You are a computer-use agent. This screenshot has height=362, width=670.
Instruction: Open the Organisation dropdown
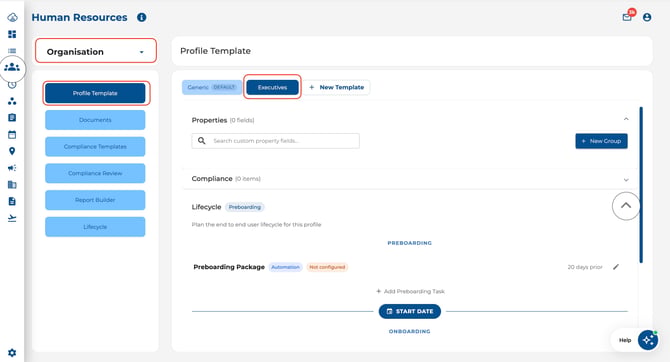click(x=96, y=52)
